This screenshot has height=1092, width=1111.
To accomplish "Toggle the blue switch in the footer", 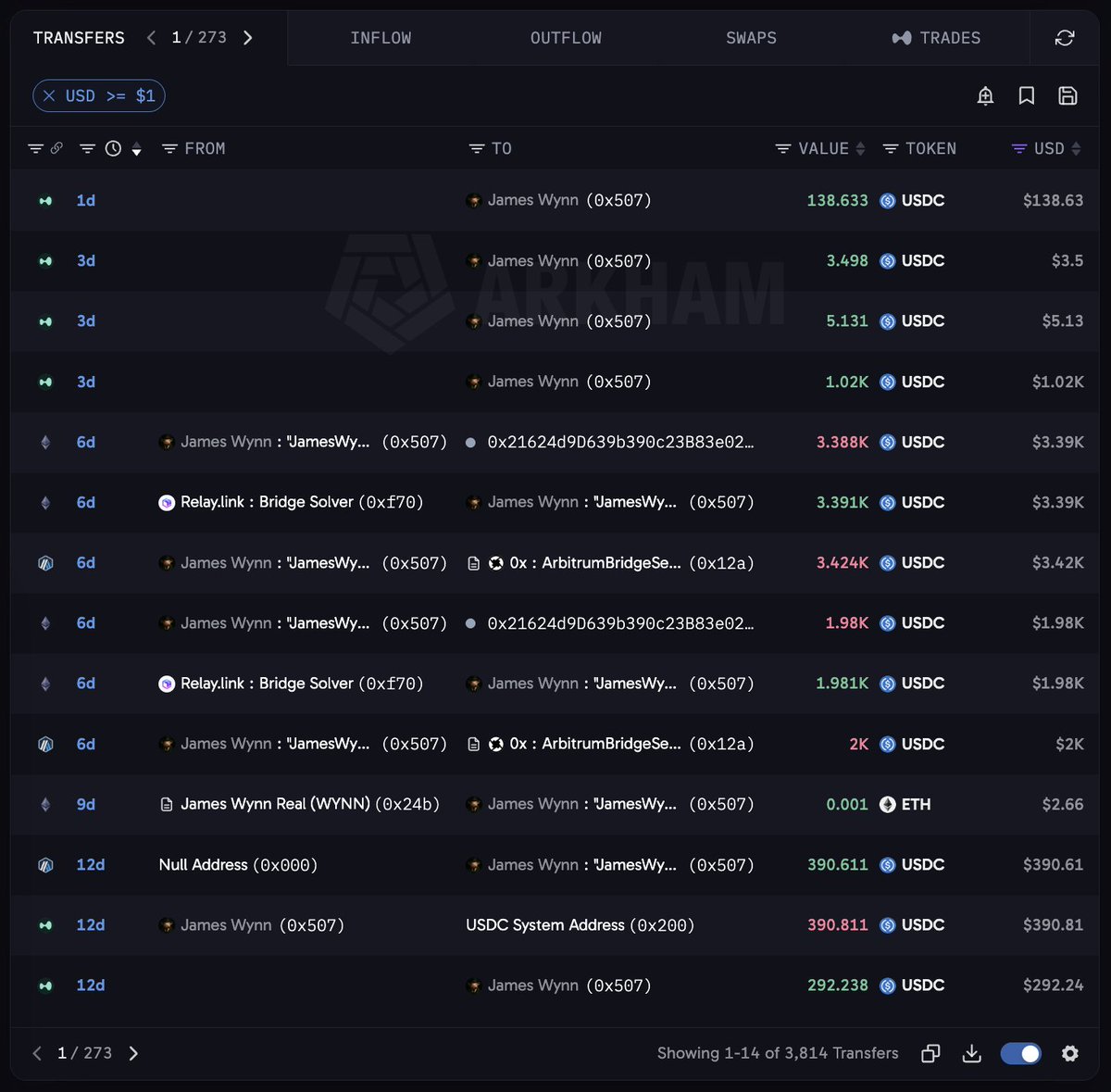I will coord(1021,1053).
